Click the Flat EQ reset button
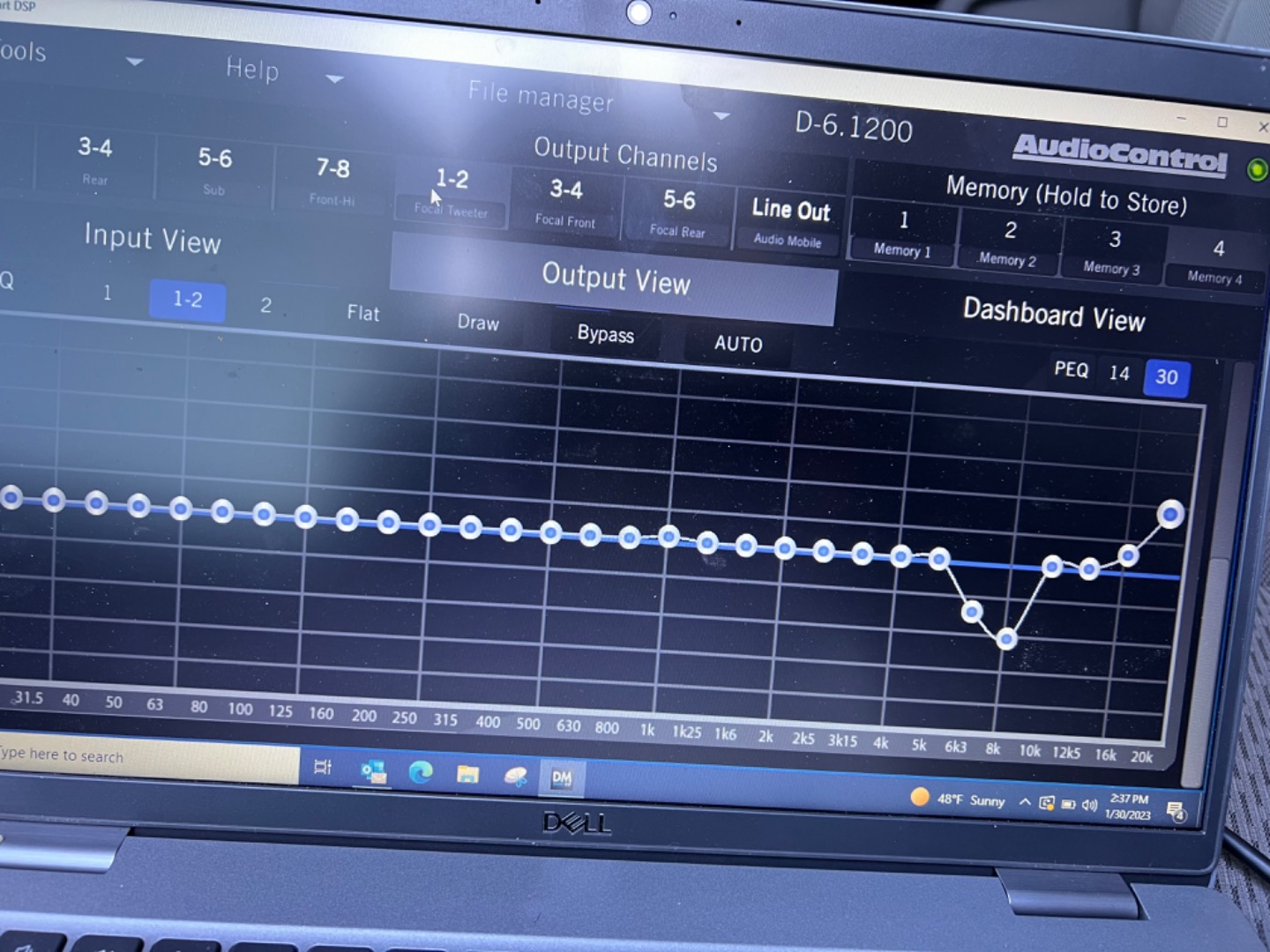The height and width of the screenshot is (952, 1270). pos(362,313)
